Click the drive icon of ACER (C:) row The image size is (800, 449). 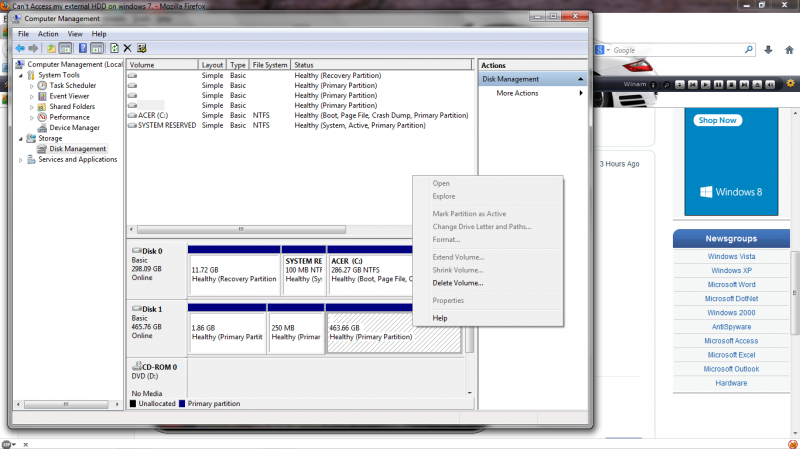(x=133, y=115)
